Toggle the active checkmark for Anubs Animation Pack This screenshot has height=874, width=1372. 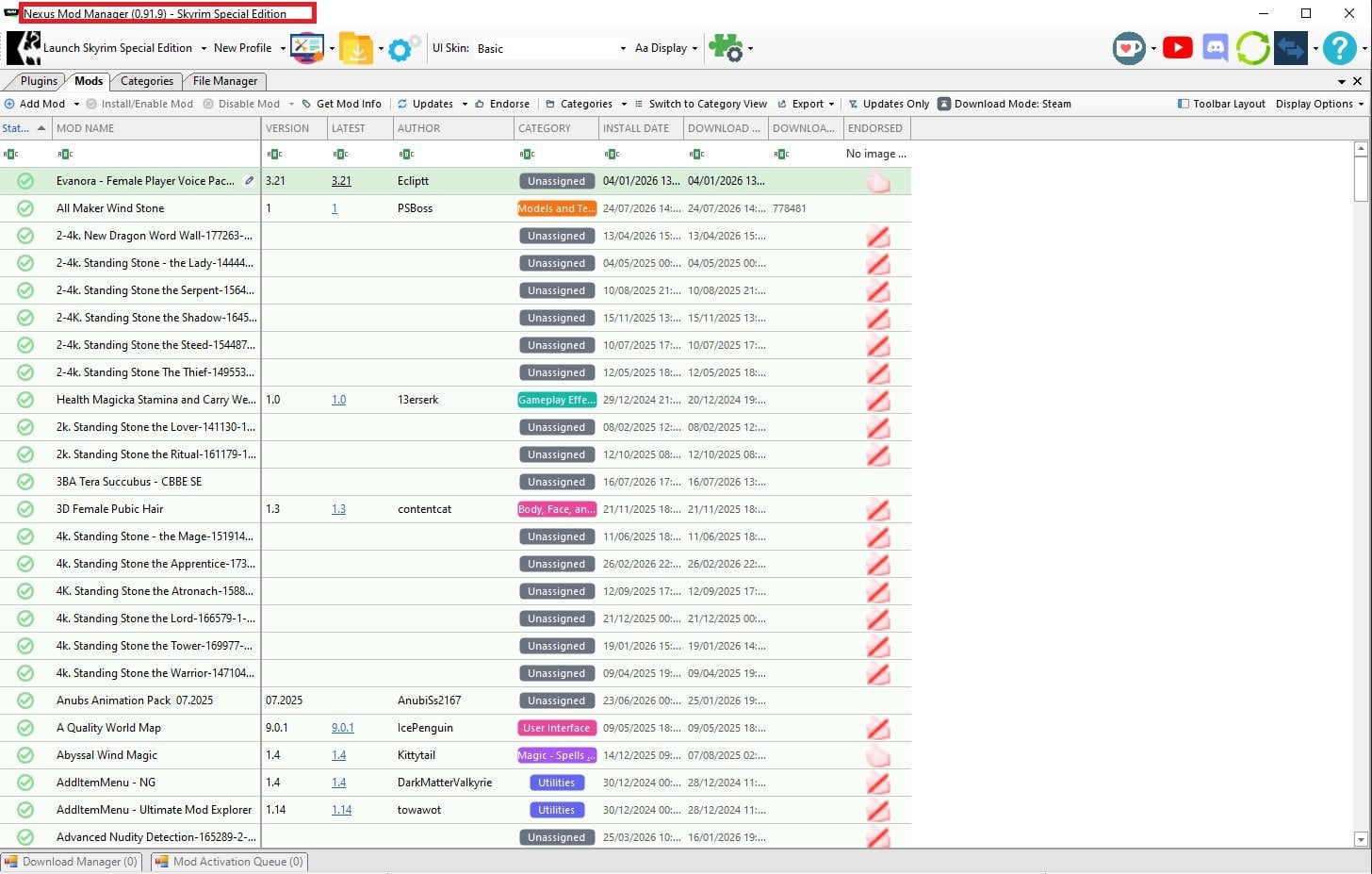(25, 701)
